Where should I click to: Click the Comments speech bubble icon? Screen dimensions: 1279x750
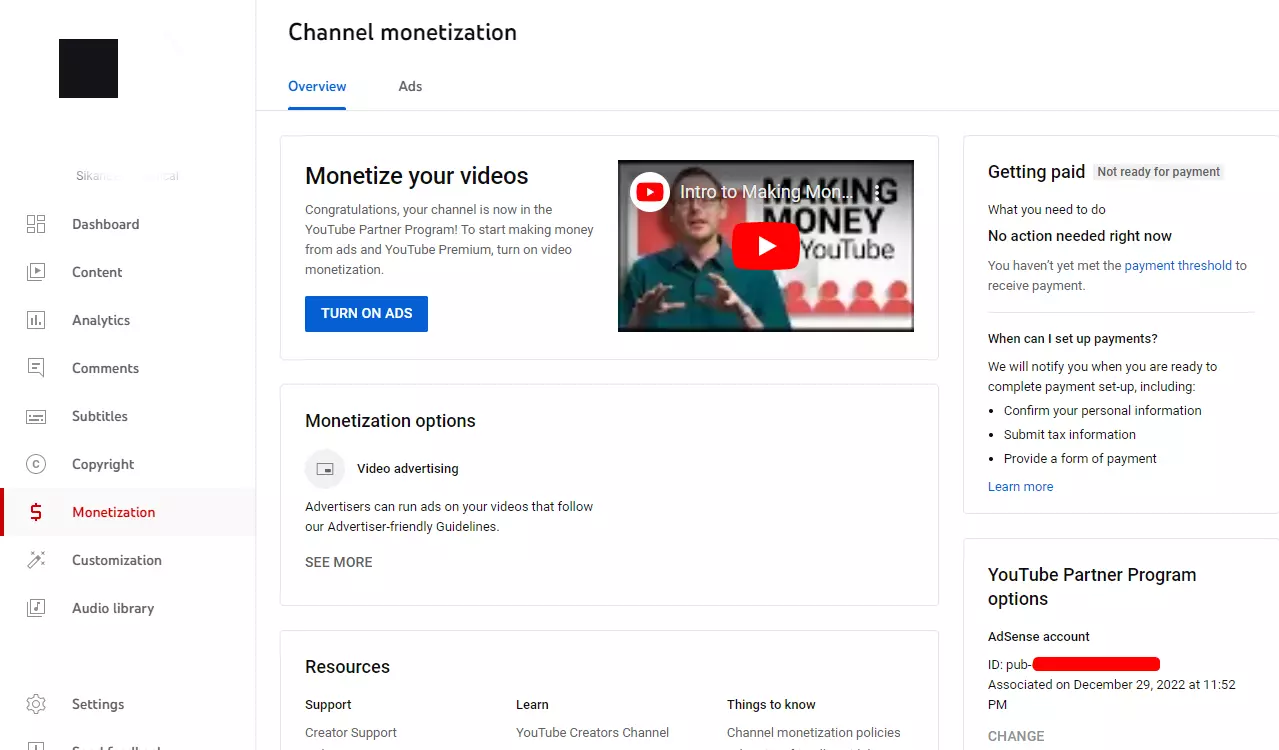(36, 368)
